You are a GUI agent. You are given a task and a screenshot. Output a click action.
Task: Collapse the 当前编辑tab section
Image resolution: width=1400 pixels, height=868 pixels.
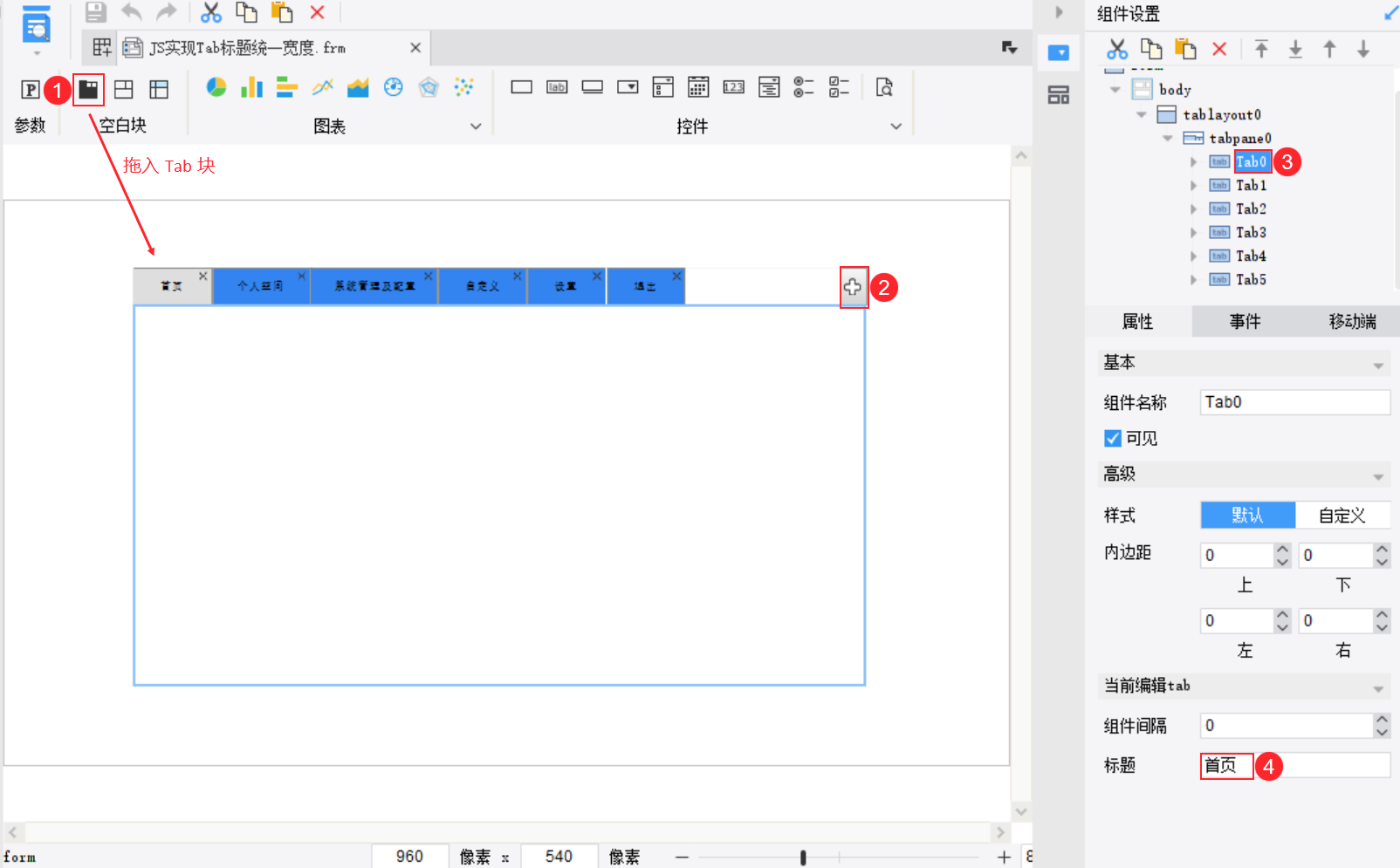(x=1378, y=689)
